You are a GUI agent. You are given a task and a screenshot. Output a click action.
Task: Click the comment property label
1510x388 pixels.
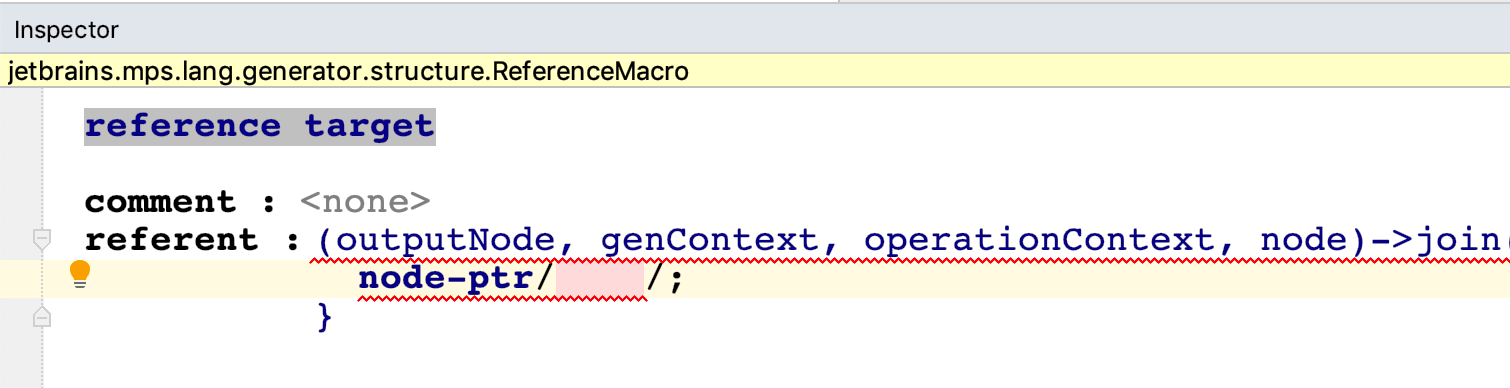pos(160,202)
